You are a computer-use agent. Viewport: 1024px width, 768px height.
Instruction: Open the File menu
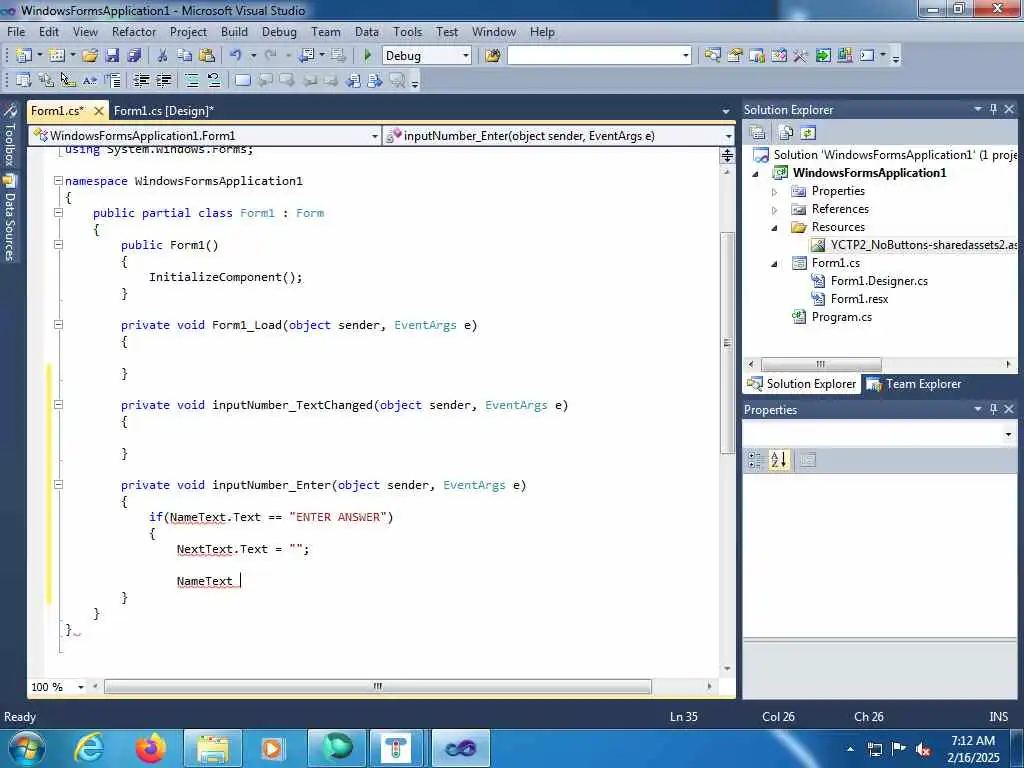click(x=16, y=32)
